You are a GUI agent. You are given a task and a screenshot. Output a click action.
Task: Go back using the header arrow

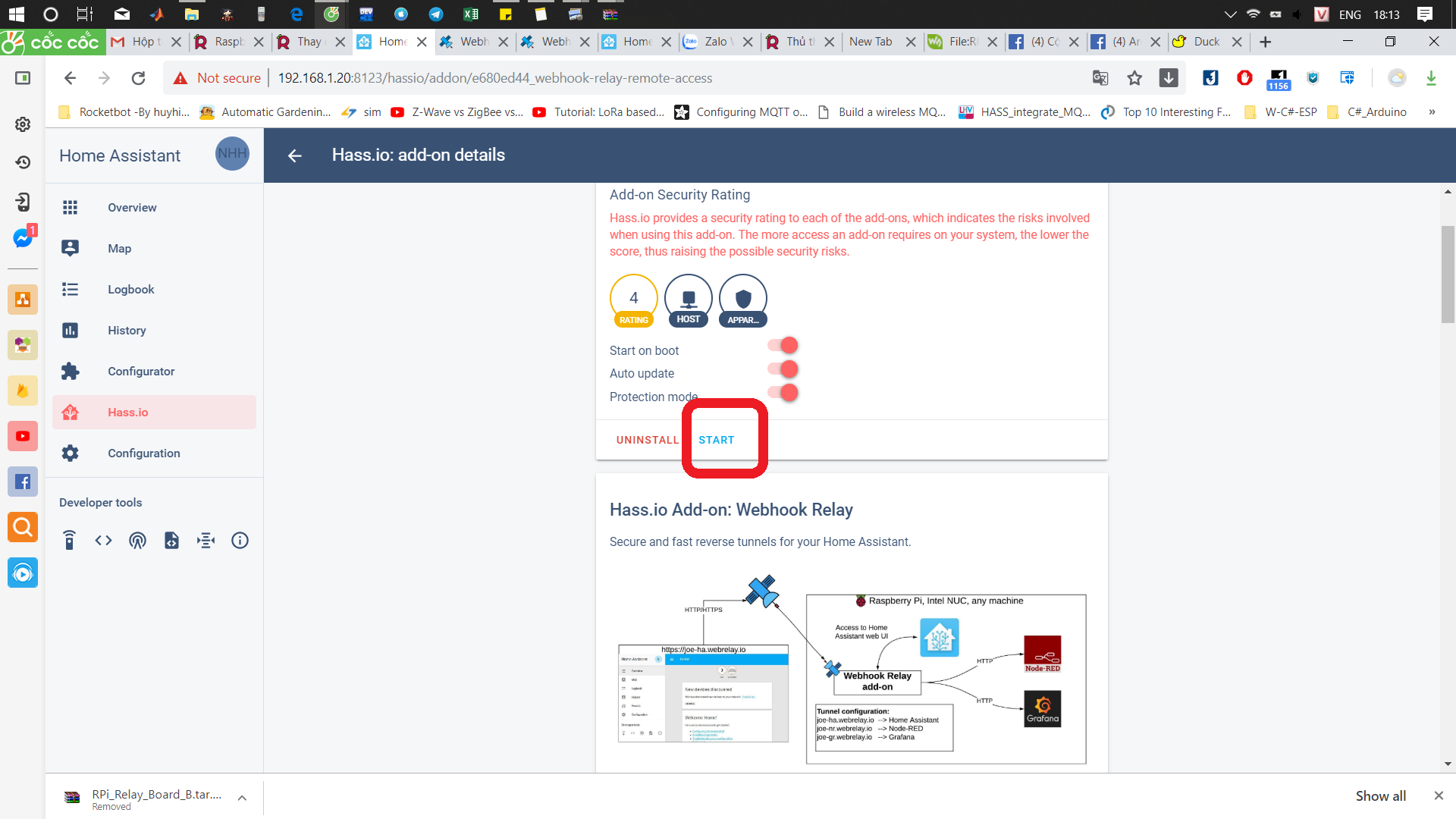click(x=295, y=155)
